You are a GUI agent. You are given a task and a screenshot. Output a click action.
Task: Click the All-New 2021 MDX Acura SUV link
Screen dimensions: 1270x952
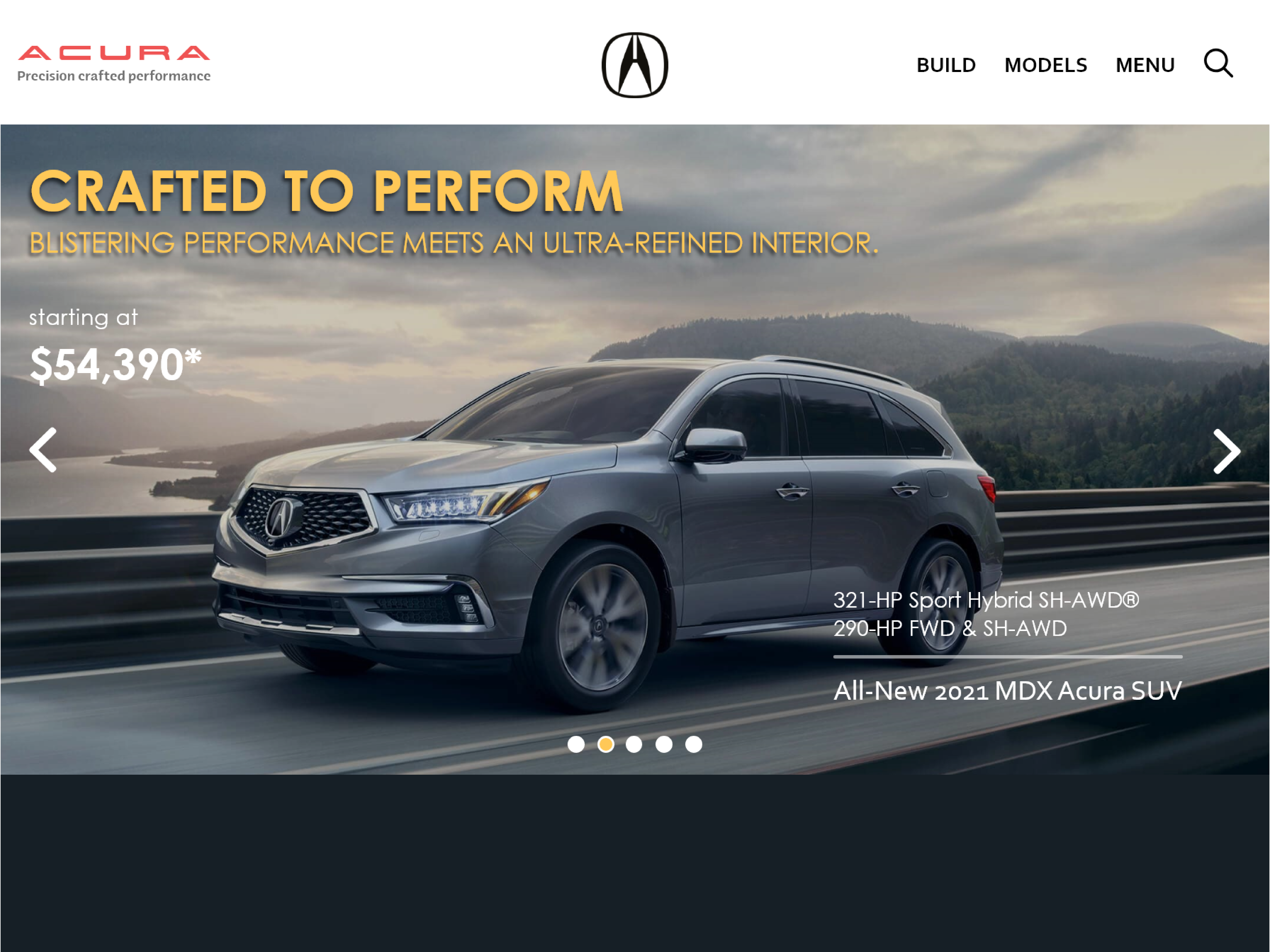click(1007, 691)
